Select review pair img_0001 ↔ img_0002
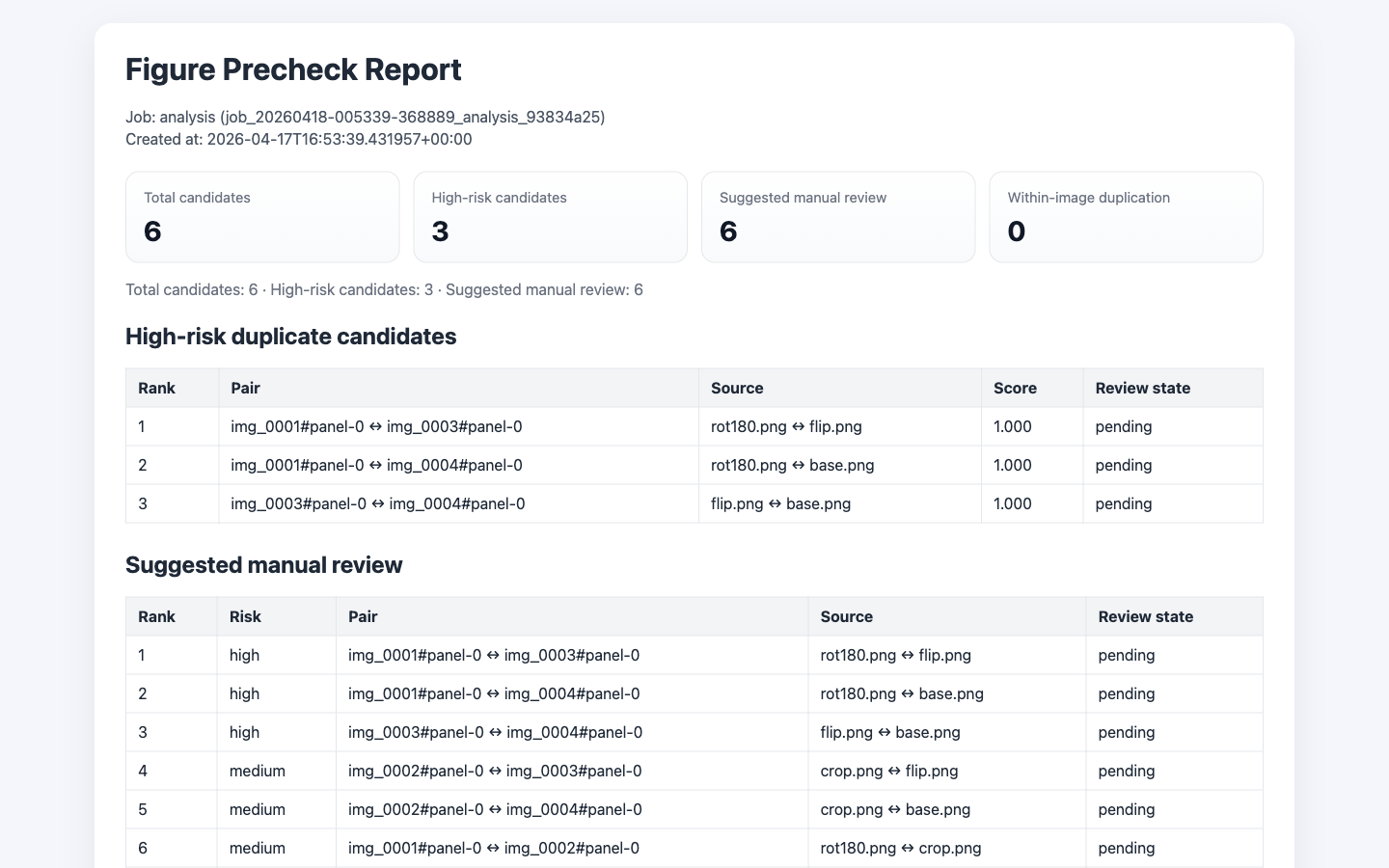Image resolution: width=1389 pixels, height=868 pixels. click(x=494, y=848)
